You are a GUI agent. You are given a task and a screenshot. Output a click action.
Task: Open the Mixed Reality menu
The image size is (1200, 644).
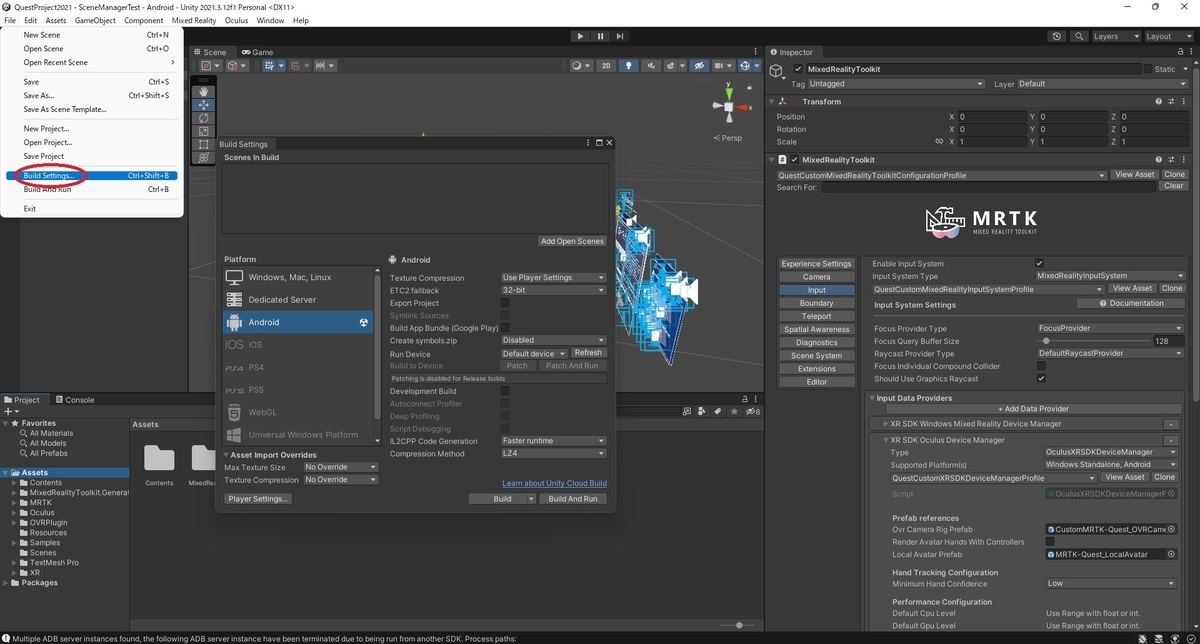[x=194, y=20]
